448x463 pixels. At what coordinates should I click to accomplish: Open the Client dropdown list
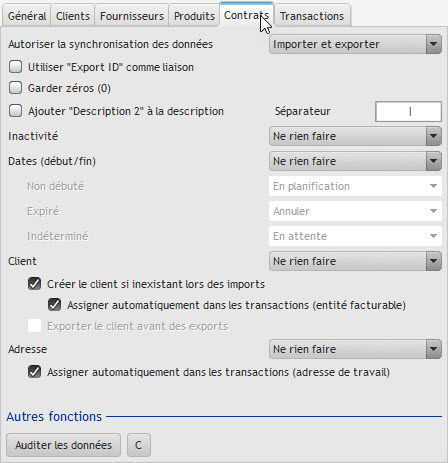coord(355,261)
